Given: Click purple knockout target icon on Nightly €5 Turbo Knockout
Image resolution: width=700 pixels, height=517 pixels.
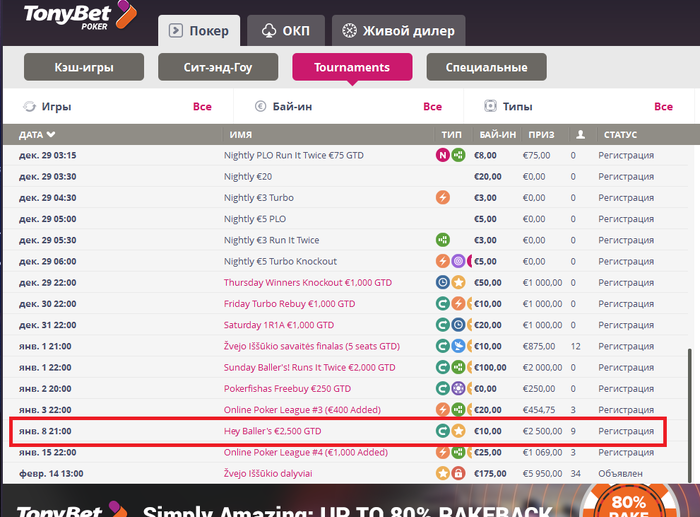Looking at the screenshot, I should coord(458,261).
